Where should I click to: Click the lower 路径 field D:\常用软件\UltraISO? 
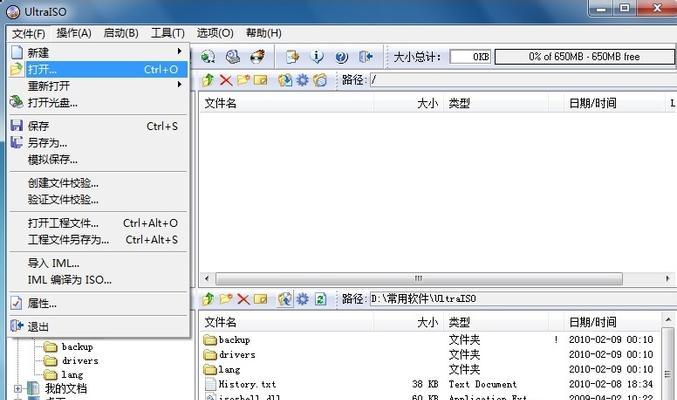coord(523,299)
